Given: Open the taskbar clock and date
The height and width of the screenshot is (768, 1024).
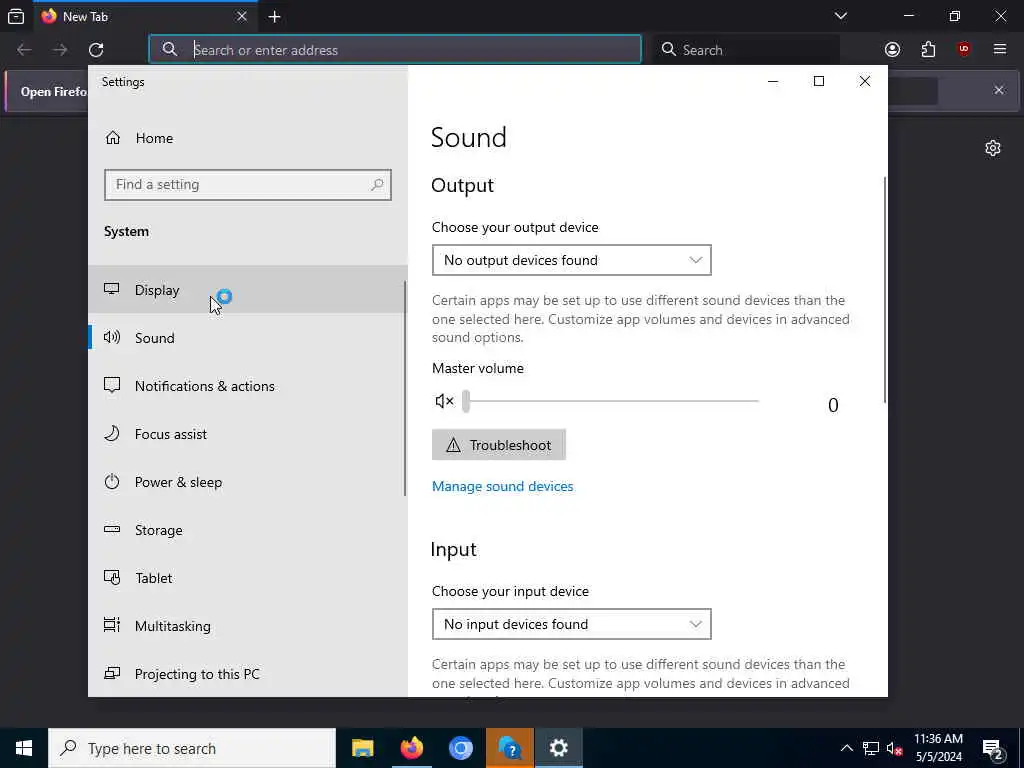Looking at the screenshot, I should click(938, 748).
